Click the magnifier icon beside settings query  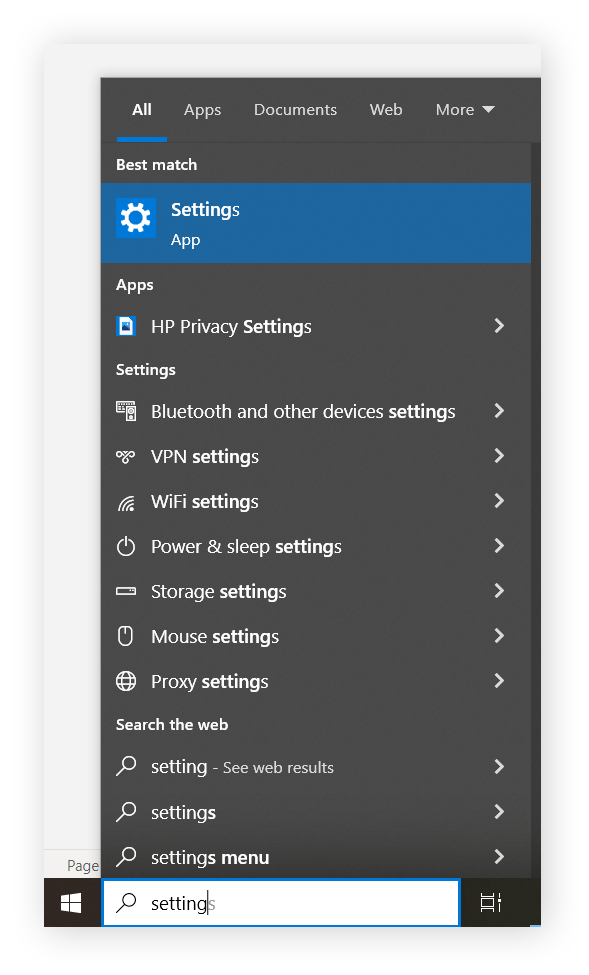127,902
